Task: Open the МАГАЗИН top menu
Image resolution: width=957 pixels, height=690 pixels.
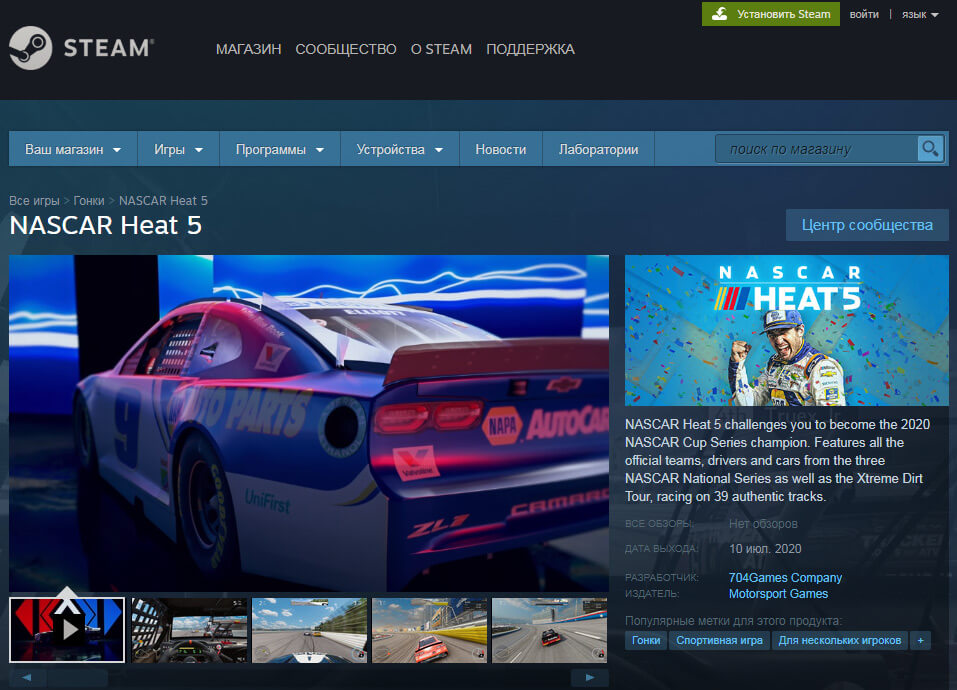Action: pyautogui.click(x=248, y=49)
